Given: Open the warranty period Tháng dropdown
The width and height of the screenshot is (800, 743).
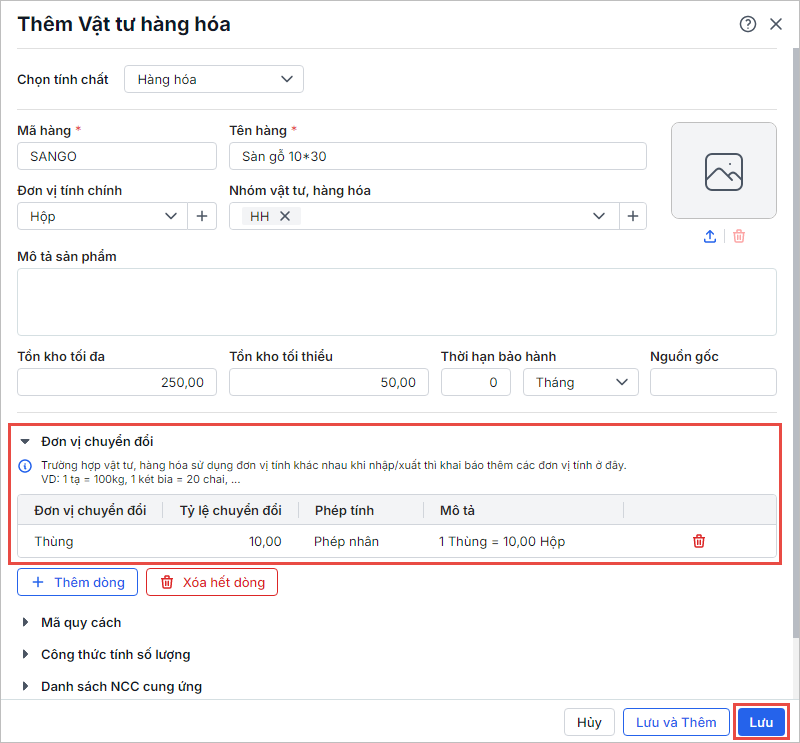Looking at the screenshot, I should coord(580,382).
